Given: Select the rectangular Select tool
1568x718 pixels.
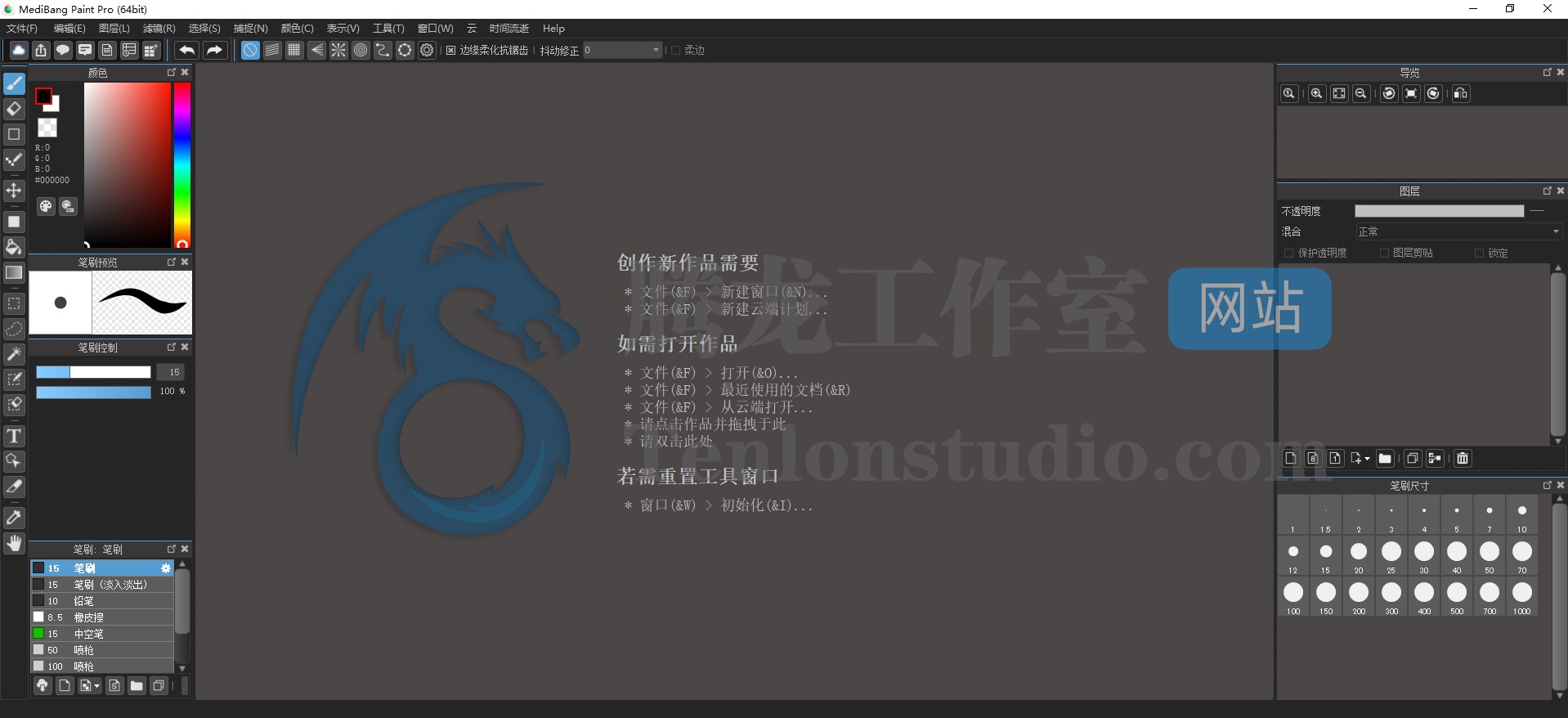Looking at the screenshot, I should (14, 303).
